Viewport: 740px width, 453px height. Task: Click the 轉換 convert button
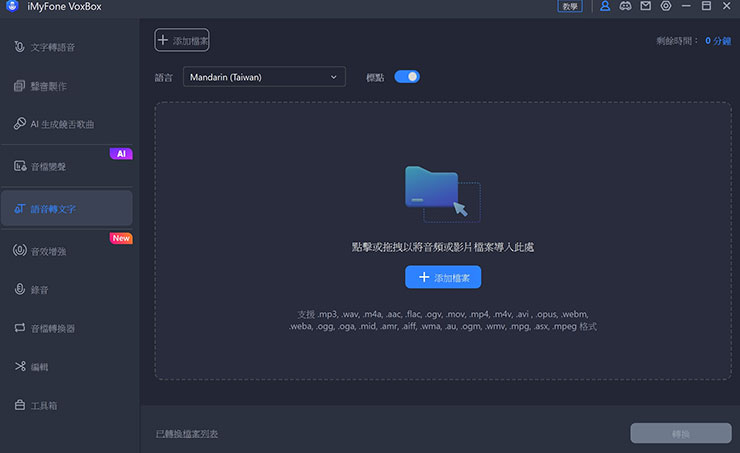pyautogui.click(x=680, y=433)
